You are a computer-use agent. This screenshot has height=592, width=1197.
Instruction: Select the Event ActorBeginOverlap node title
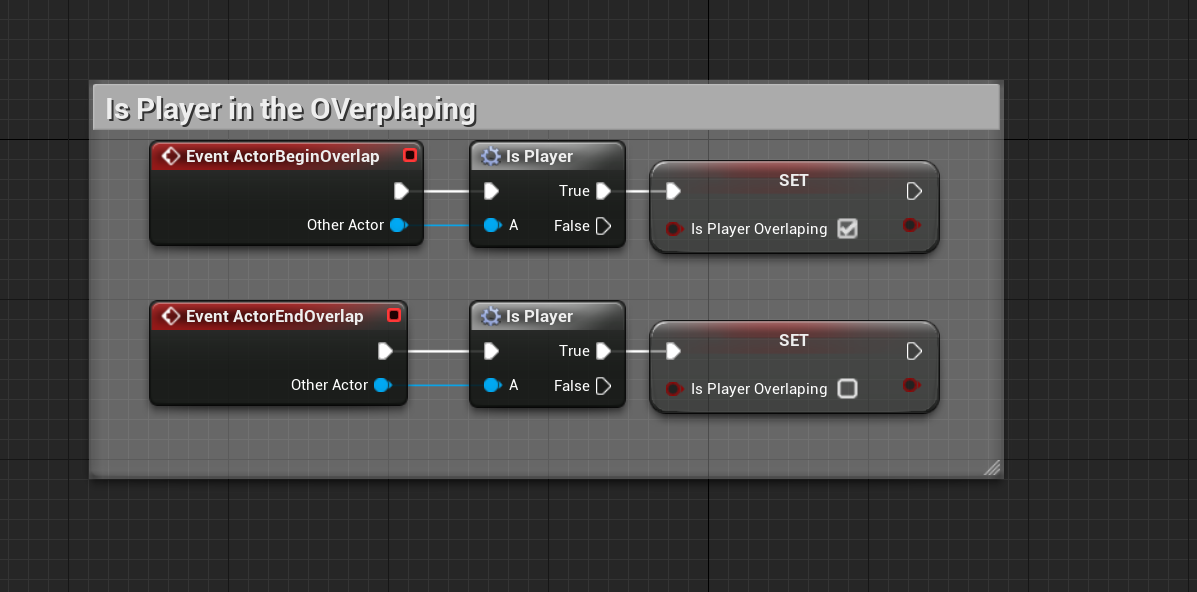[x=282, y=157]
